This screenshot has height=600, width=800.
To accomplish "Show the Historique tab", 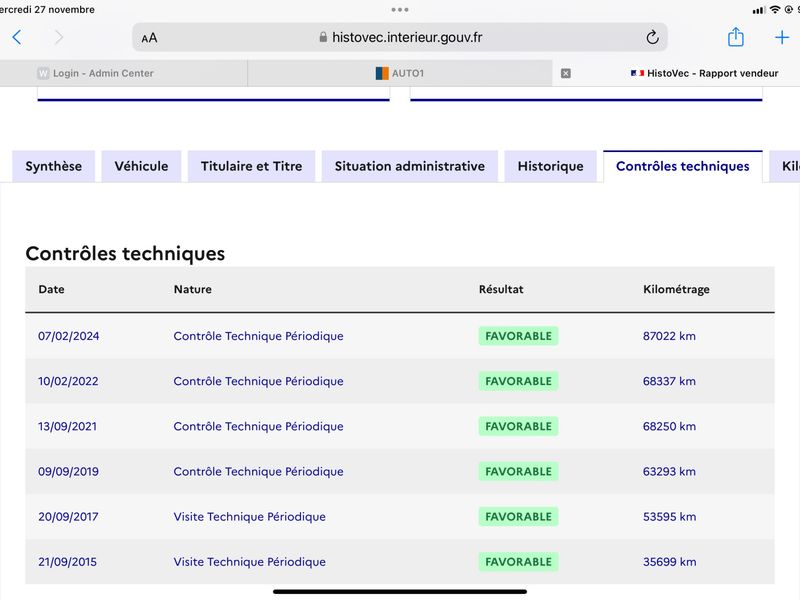I will (x=551, y=166).
